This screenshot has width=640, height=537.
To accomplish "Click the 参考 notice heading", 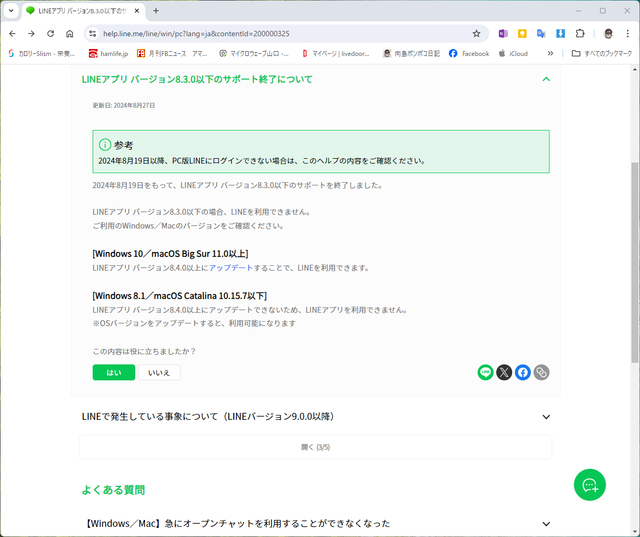I will tap(123, 145).
